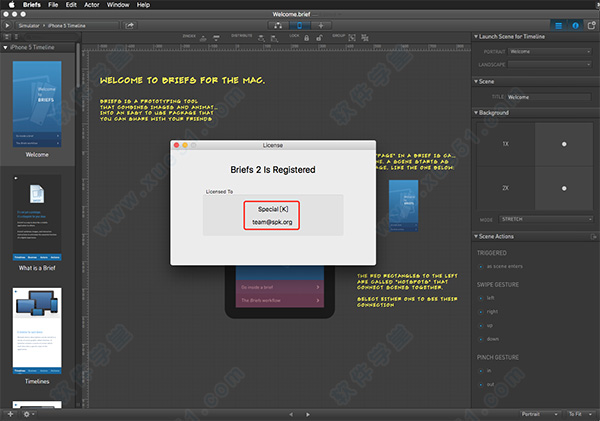Toggle the scene list panel icon

(x=559, y=25)
